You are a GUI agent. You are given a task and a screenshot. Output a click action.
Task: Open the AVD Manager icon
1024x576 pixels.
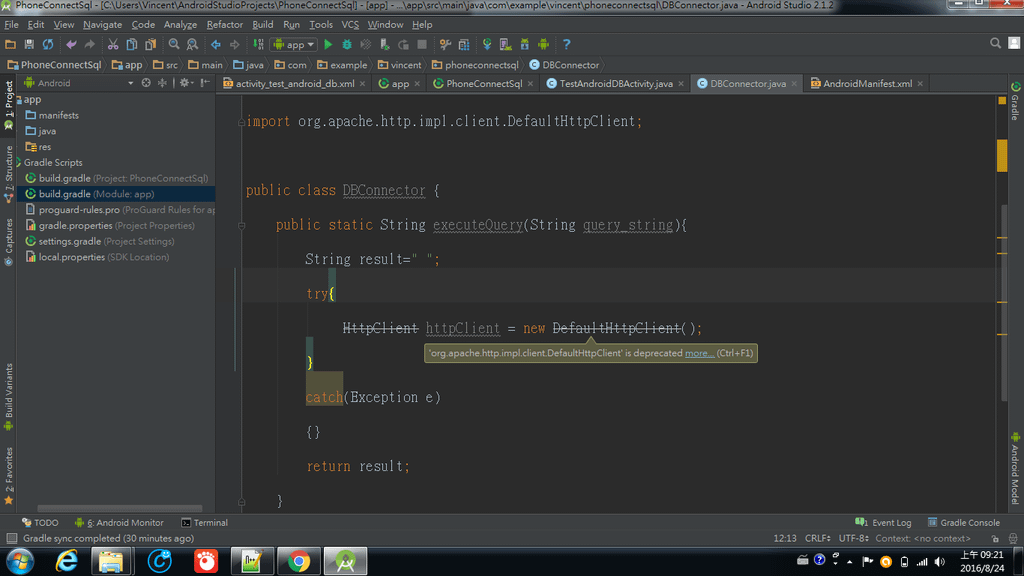point(505,44)
